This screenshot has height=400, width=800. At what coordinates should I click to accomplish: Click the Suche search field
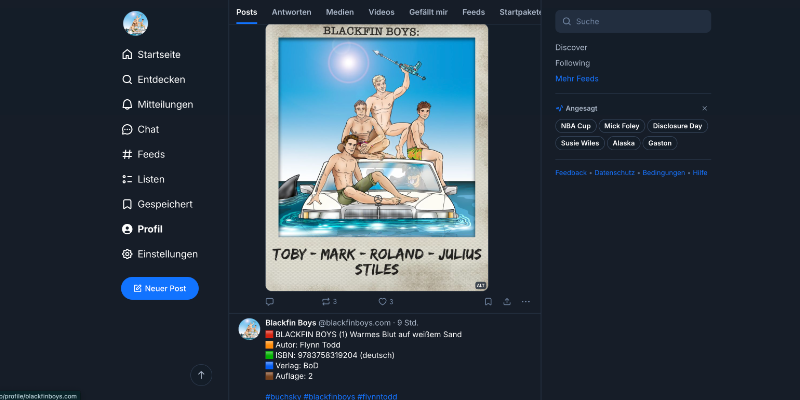pos(633,21)
